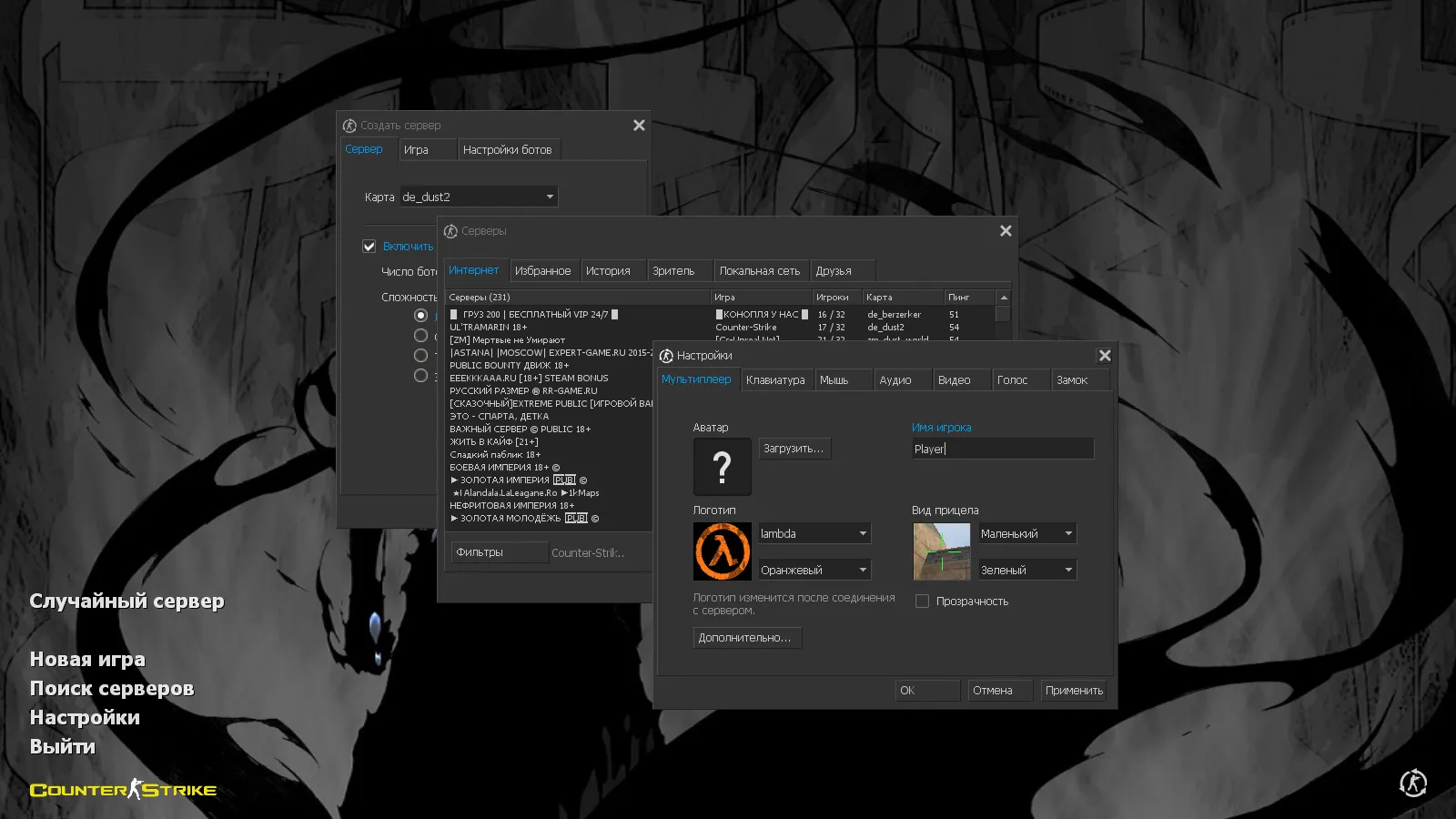Click the Применить button
Screen dimensions: 1456x819
point(1074,691)
